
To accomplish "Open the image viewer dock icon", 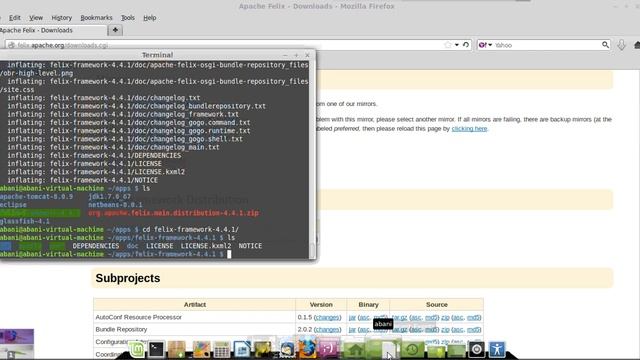I will [262, 349].
